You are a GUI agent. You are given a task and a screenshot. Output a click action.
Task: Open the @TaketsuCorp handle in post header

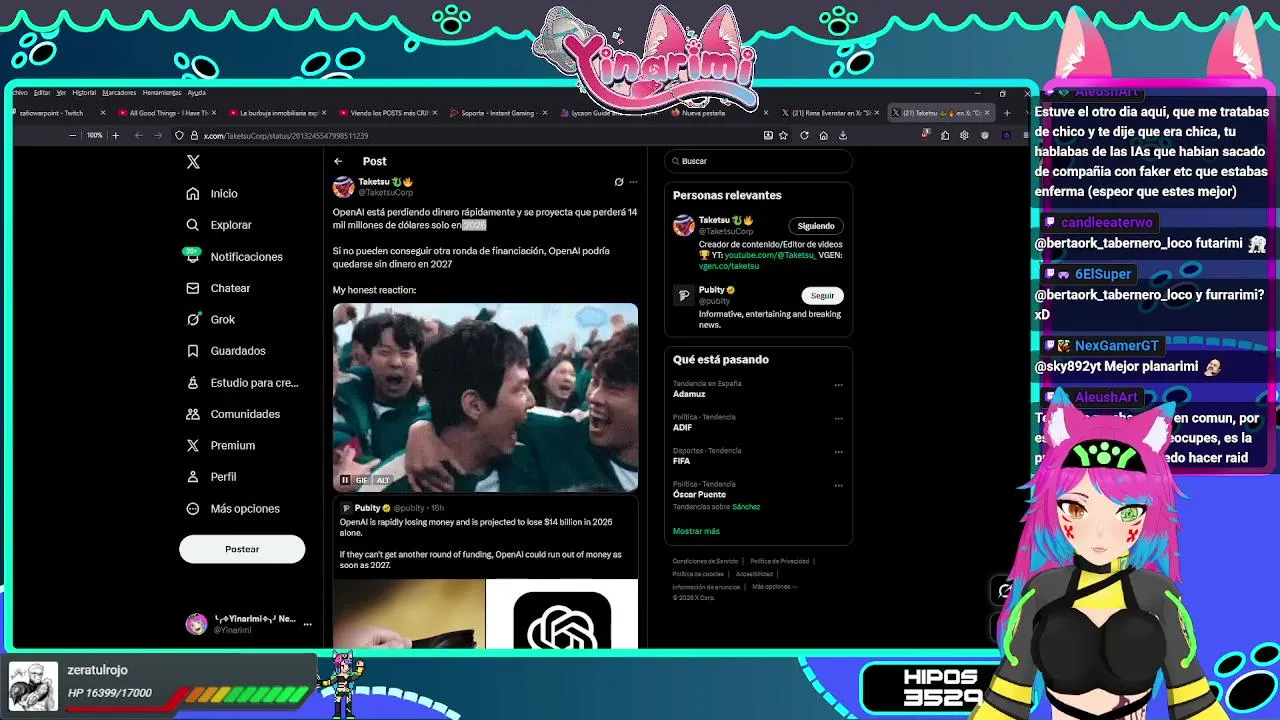click(x=386, y=192)
